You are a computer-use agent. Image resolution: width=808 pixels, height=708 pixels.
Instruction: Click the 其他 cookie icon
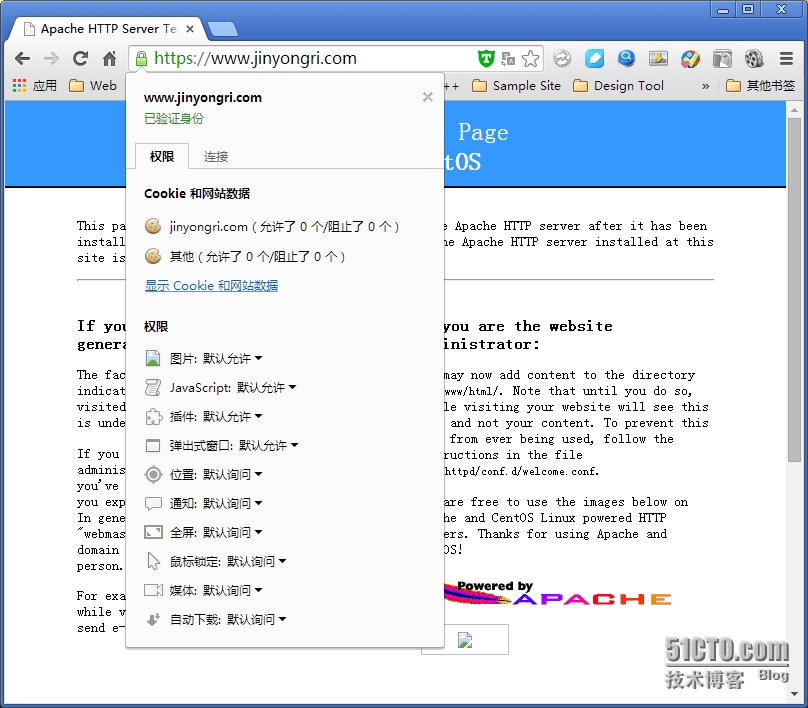click(153, 256)
